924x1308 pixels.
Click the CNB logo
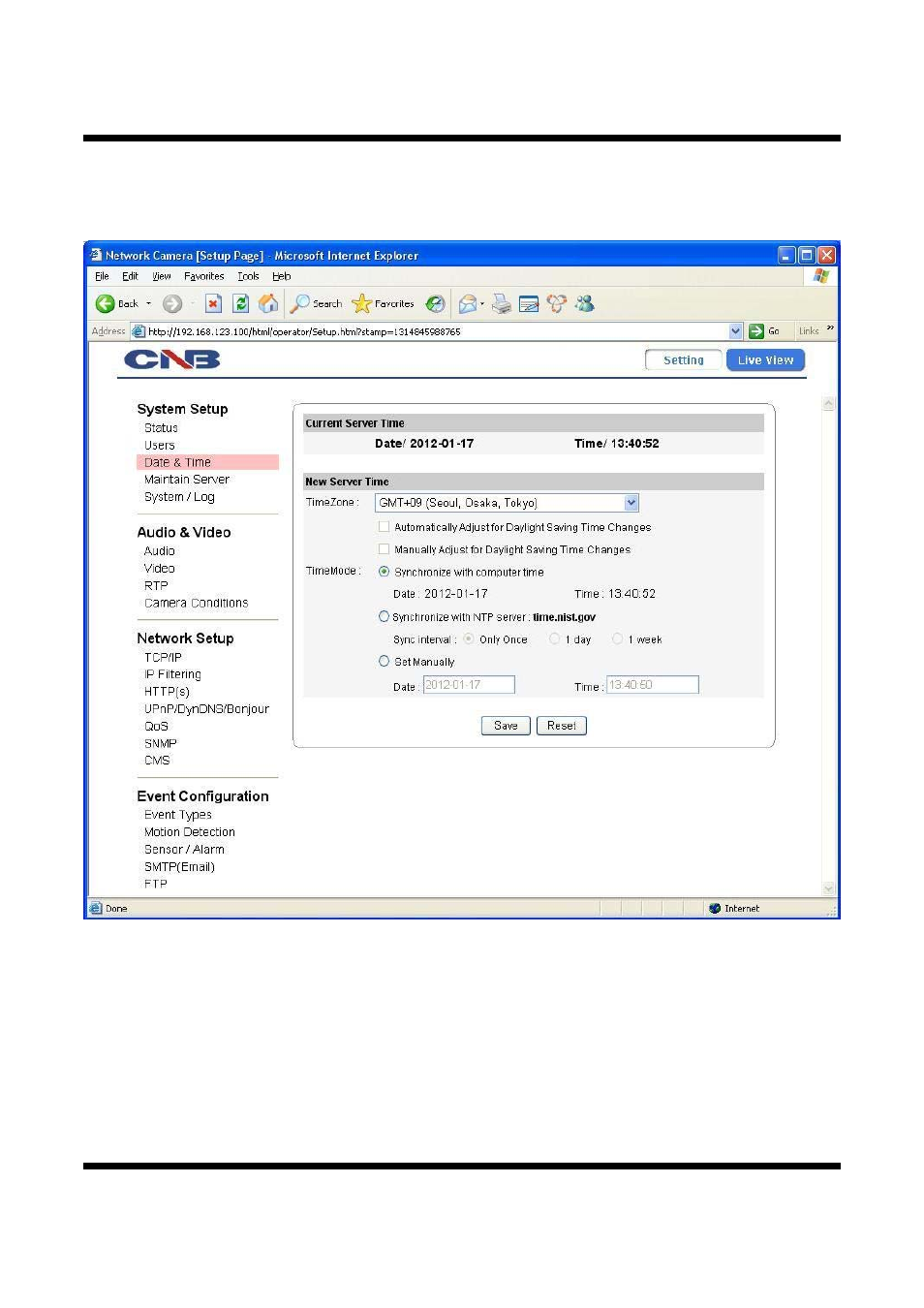pos(172,360)
